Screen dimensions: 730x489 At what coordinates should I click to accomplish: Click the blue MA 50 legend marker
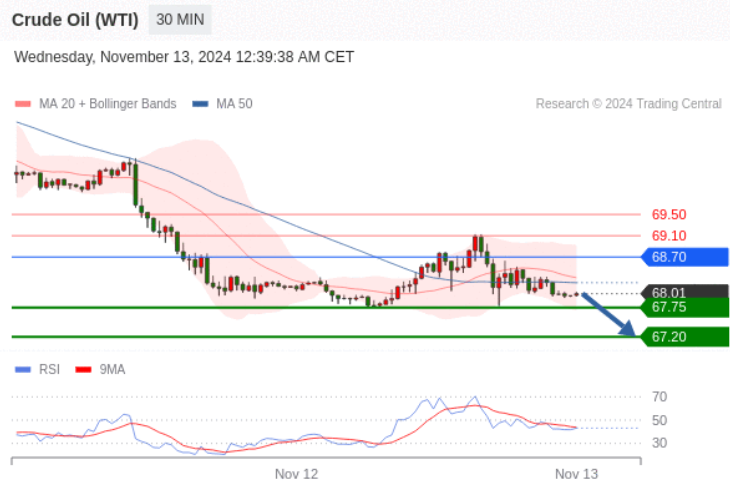[200, 104]
